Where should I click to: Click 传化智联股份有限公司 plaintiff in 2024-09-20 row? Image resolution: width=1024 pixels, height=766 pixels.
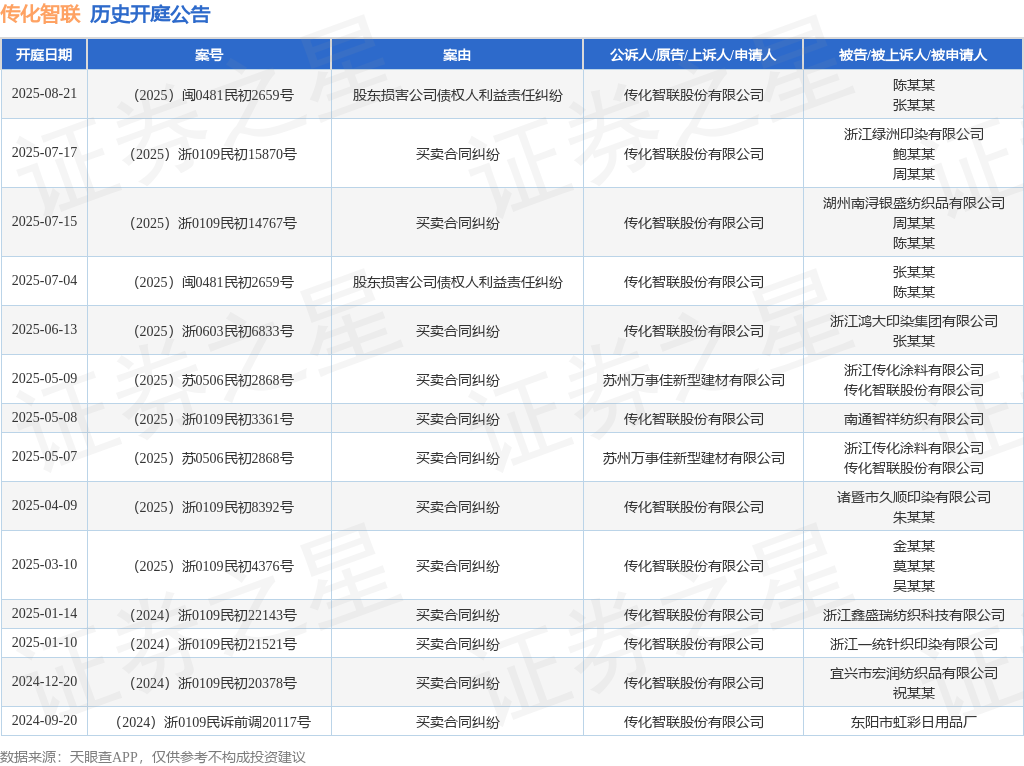pos(694,722)
